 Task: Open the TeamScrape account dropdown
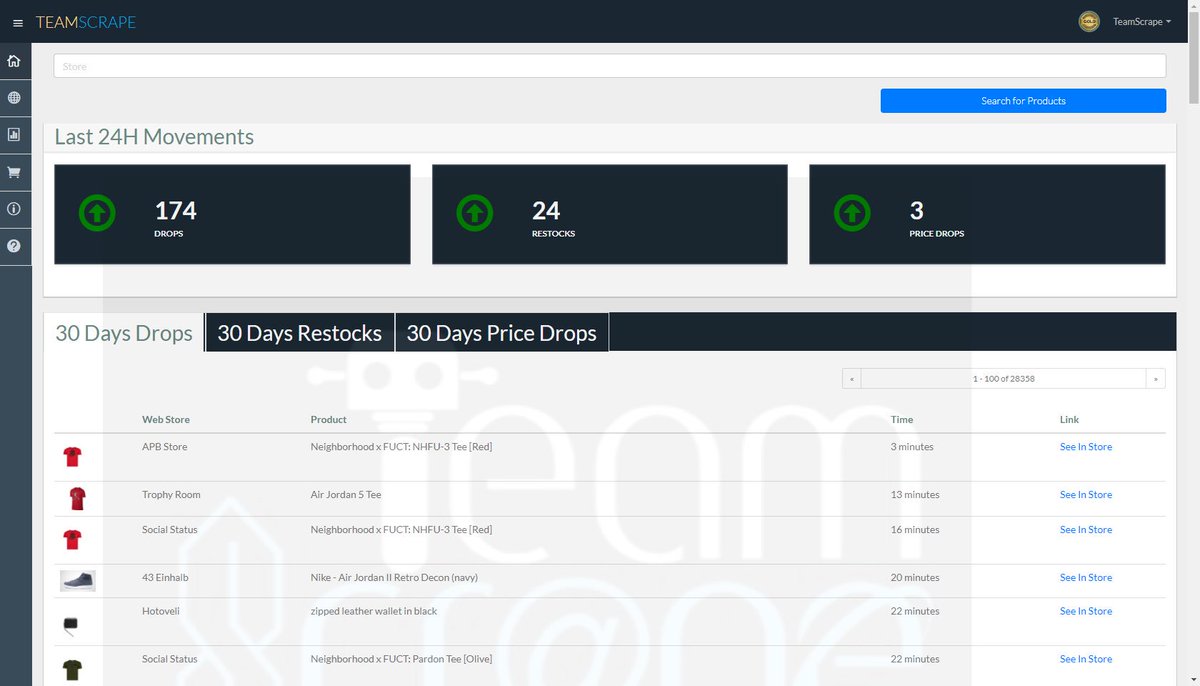click(1142, 22)
